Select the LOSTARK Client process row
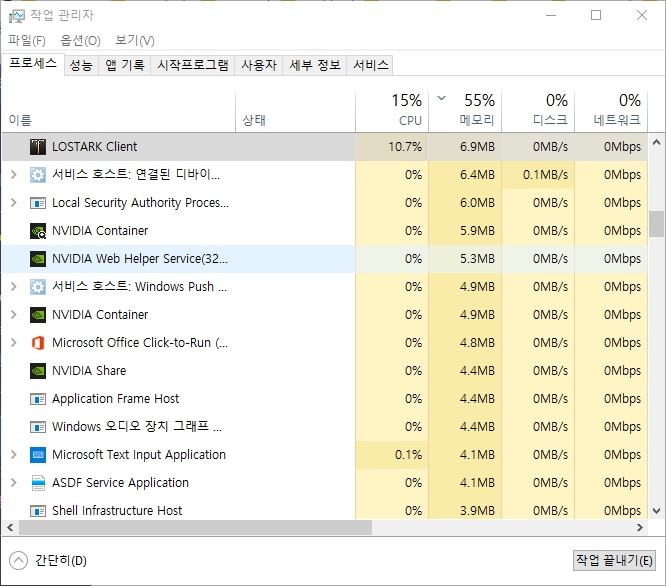666x586 pixels. 325,147
